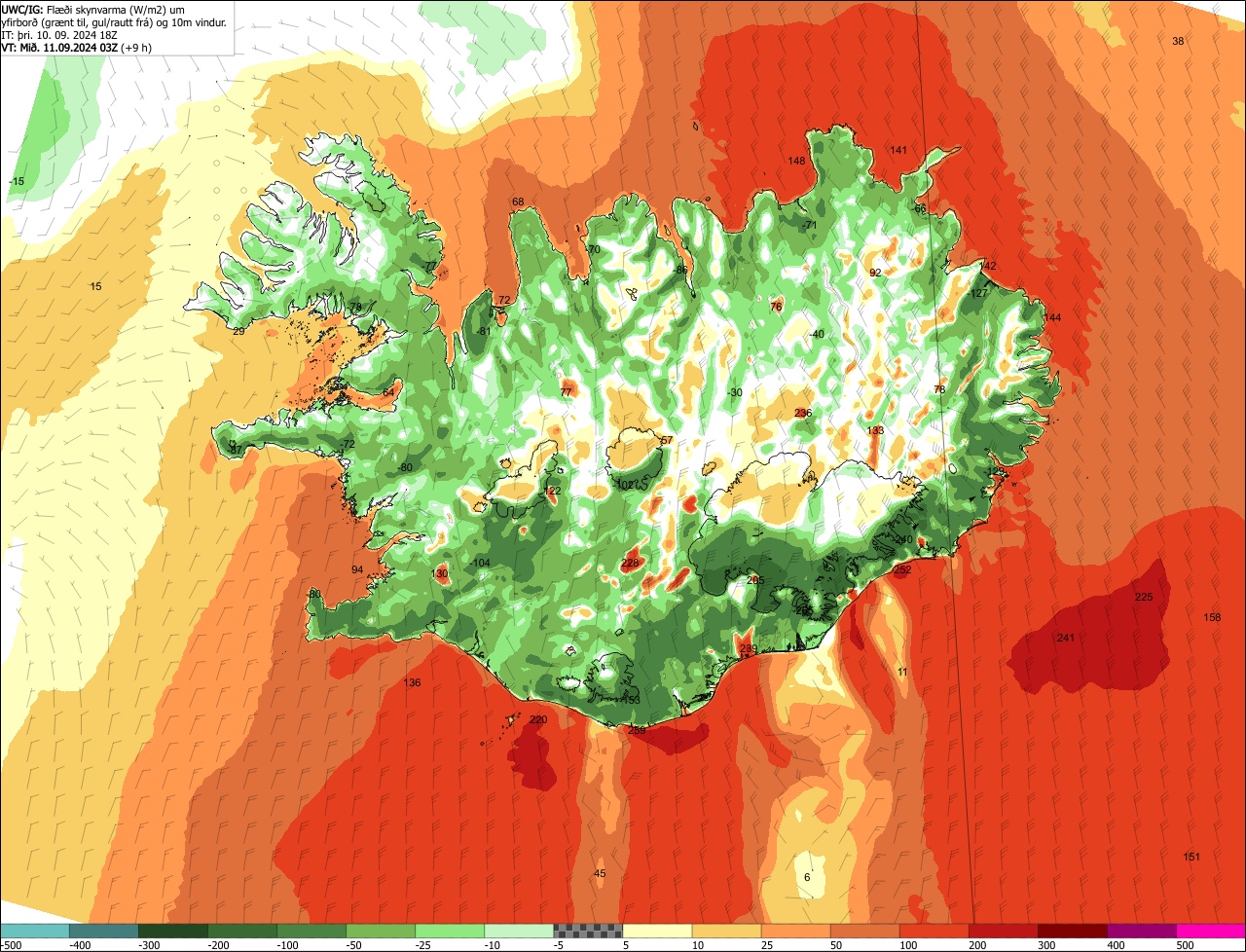Click the map value "239"

coord(748,649)
